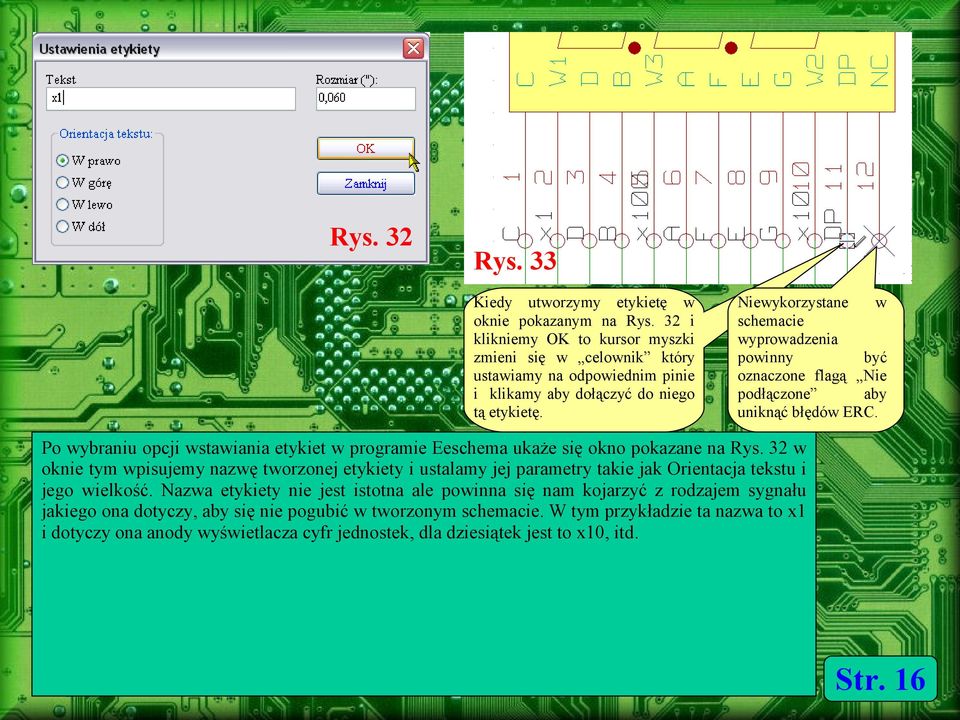
Task: Select the 'W dół' orientation option
Action: (x=81, y=227)
